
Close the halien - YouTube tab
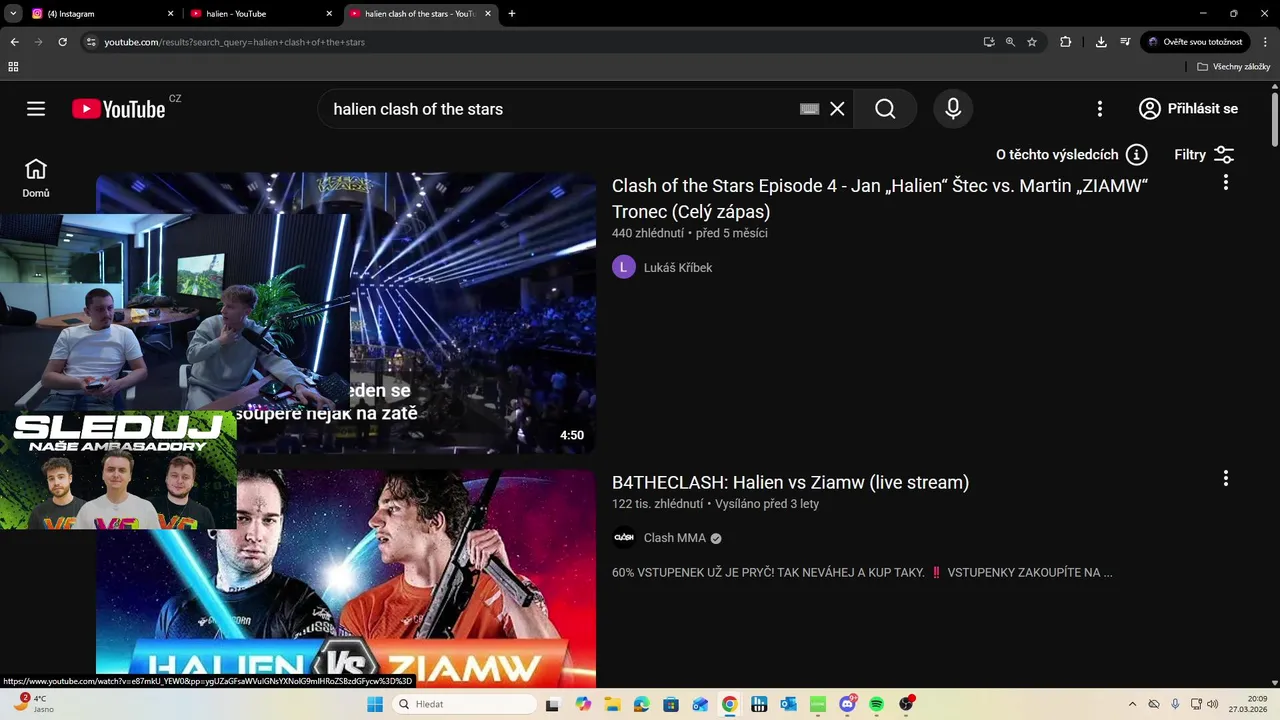click(329, 14)
